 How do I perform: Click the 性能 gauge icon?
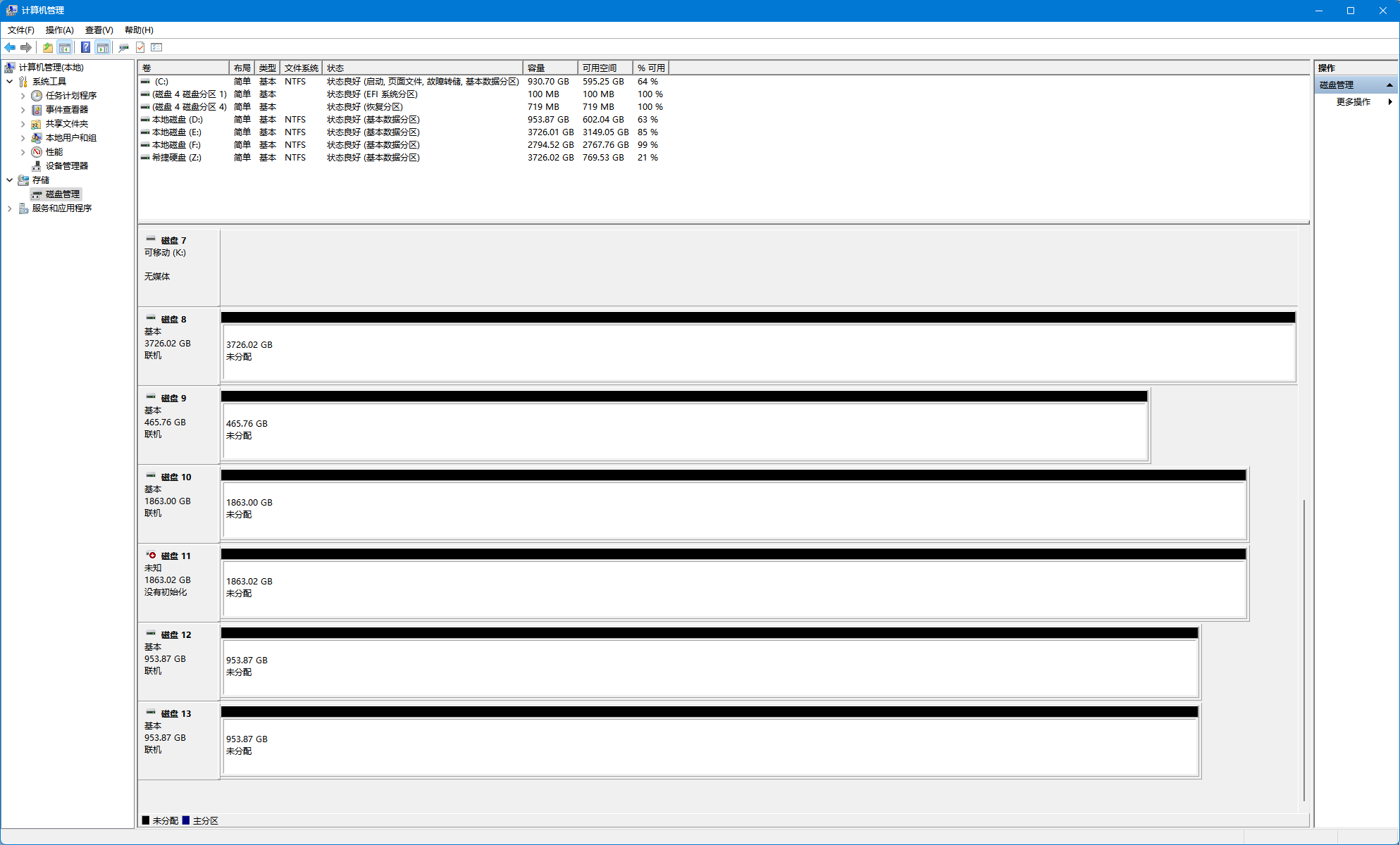click(37, 152)
